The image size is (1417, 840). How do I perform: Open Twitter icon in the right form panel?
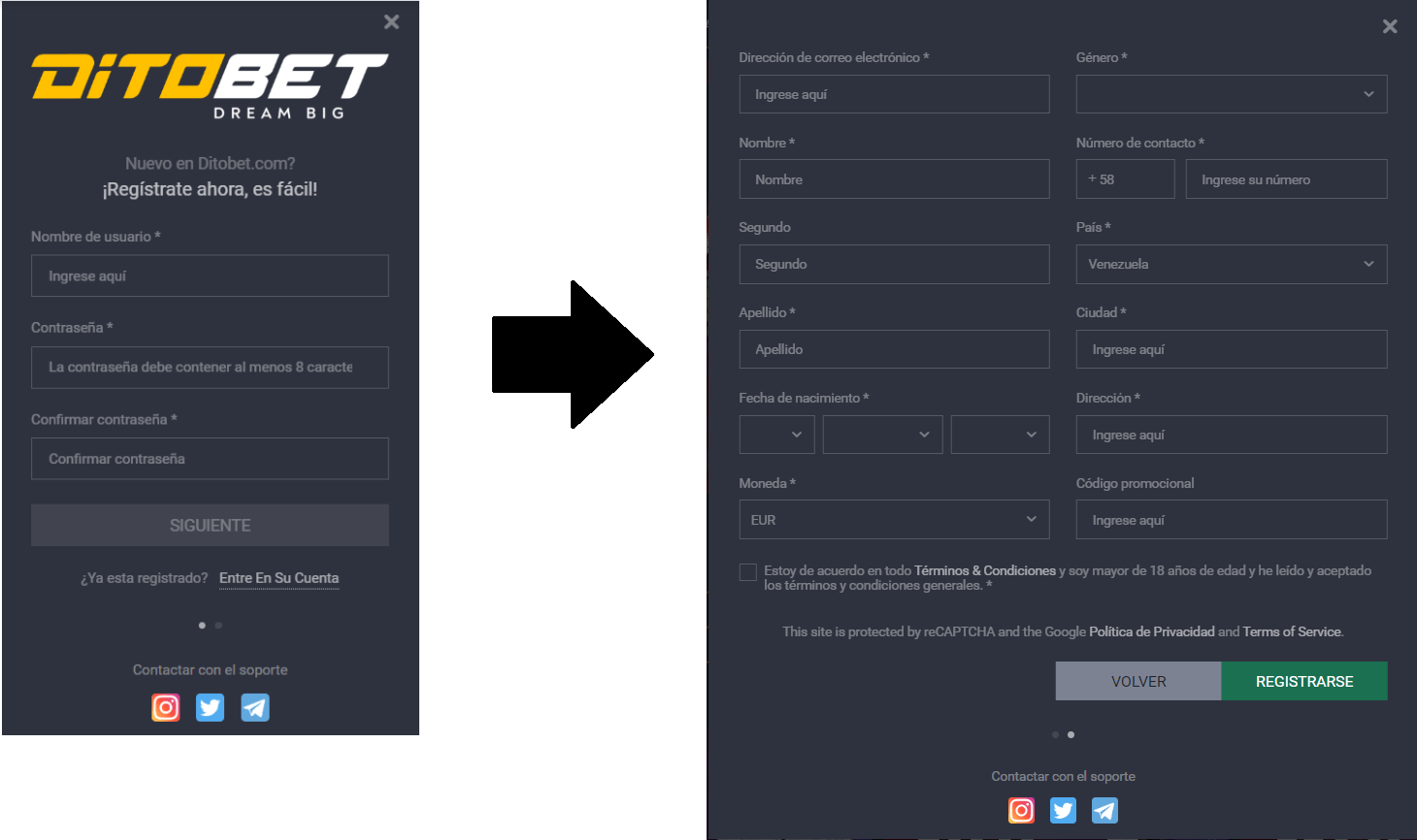(1063, 810)
